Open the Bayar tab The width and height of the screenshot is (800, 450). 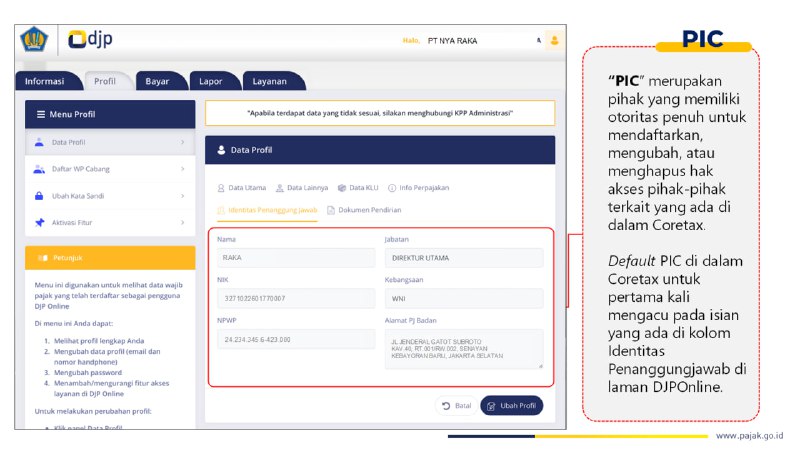[157, 81]
